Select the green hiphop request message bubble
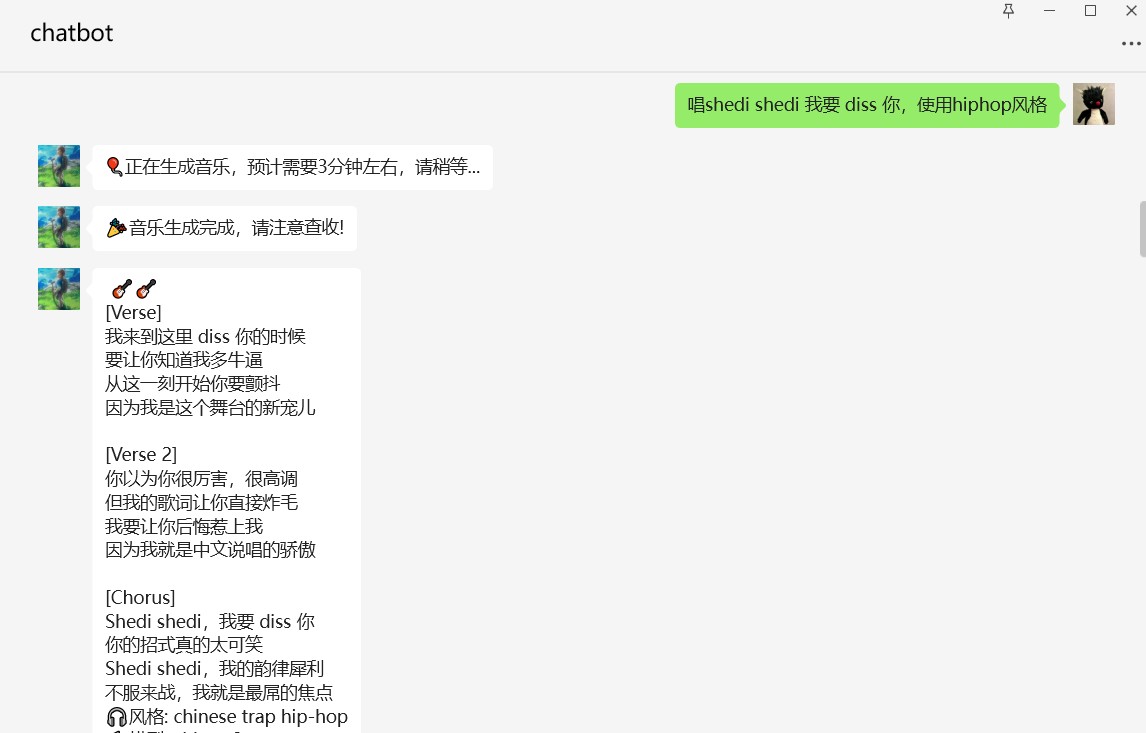 867,105
